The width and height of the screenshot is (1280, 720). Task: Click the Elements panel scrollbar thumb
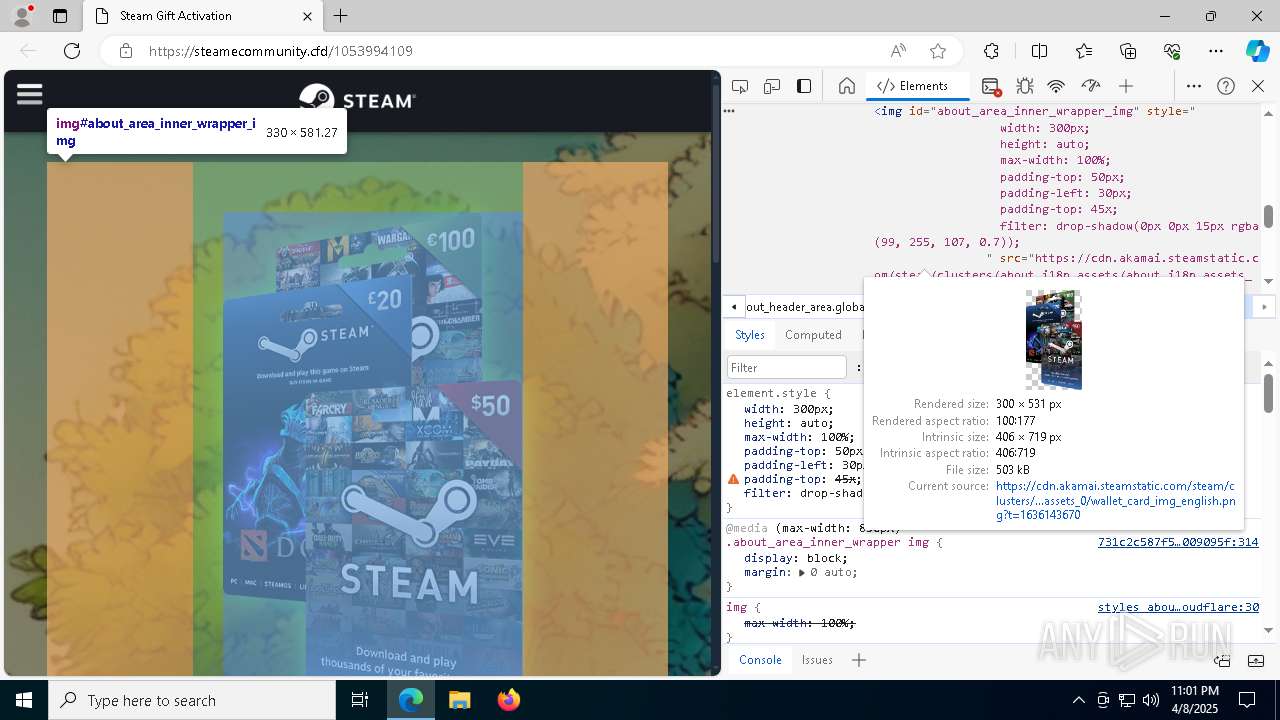[1268, 217]
